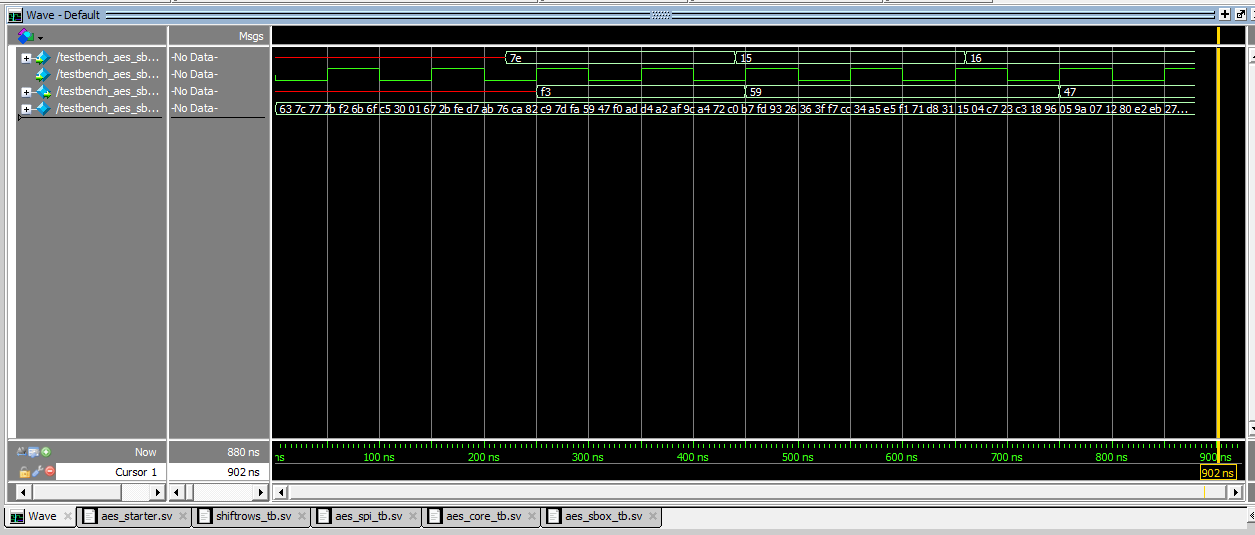Select the third /testbench_aes_sb signal name
The height and width of the screenshot is (535, 1255).
tap(107, 92)
